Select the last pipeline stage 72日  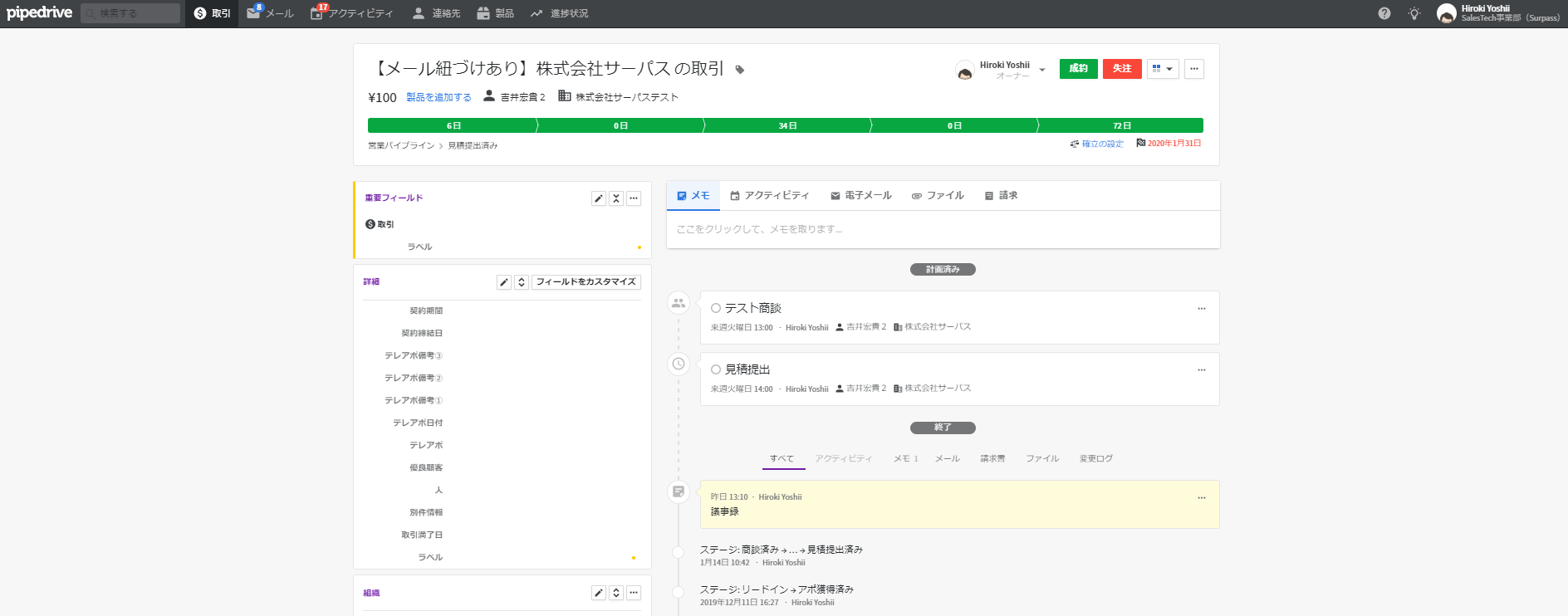tap(1121, 125)
